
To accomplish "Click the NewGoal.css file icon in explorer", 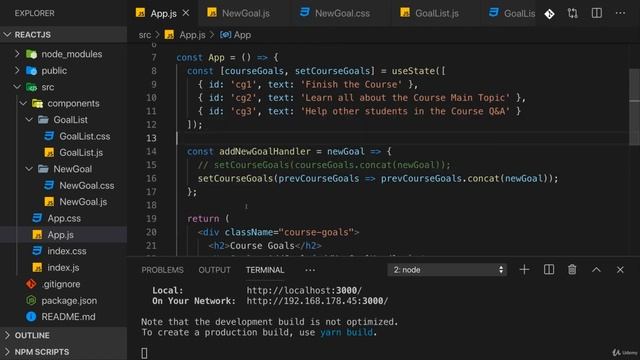I will coord(49,185).
